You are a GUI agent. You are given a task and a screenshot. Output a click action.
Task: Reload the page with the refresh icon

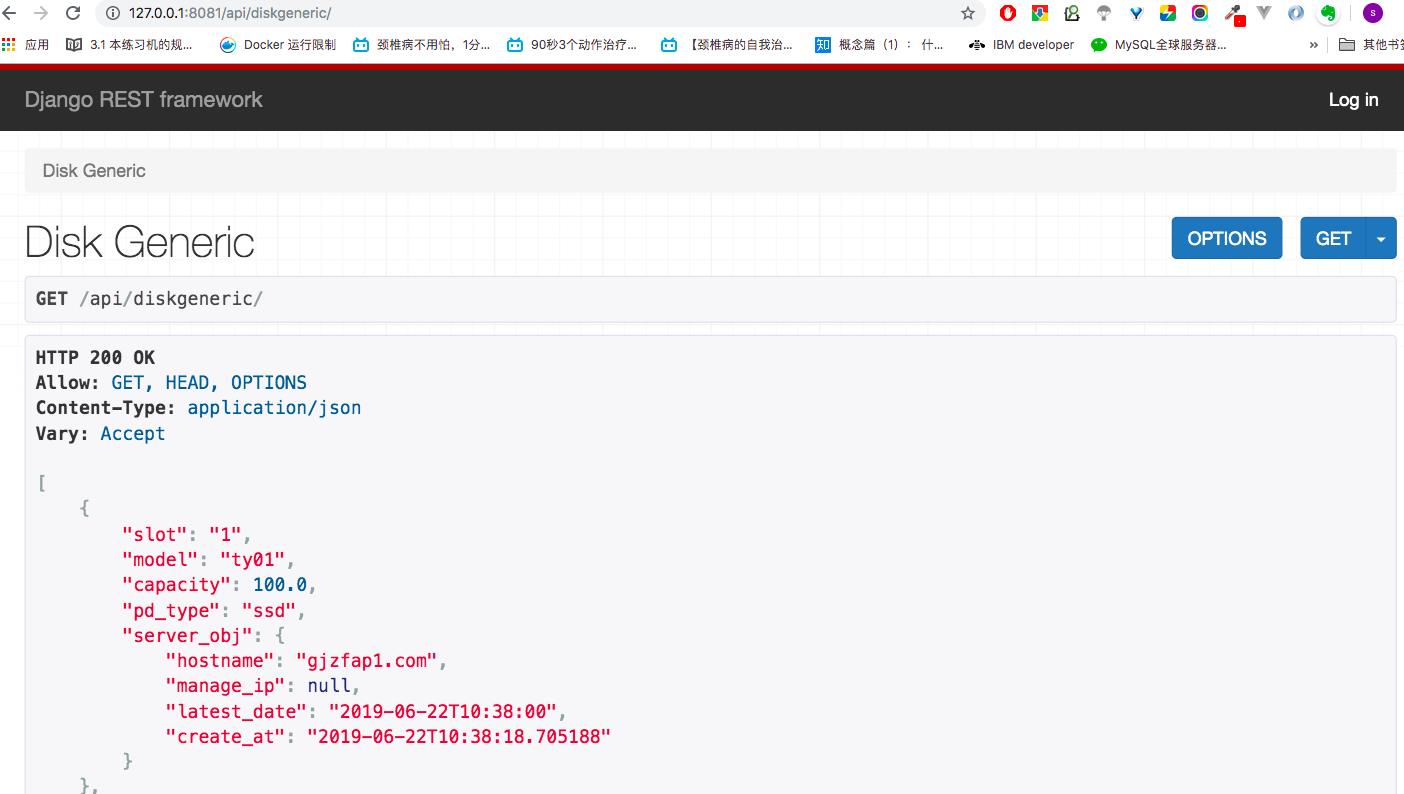73,13
